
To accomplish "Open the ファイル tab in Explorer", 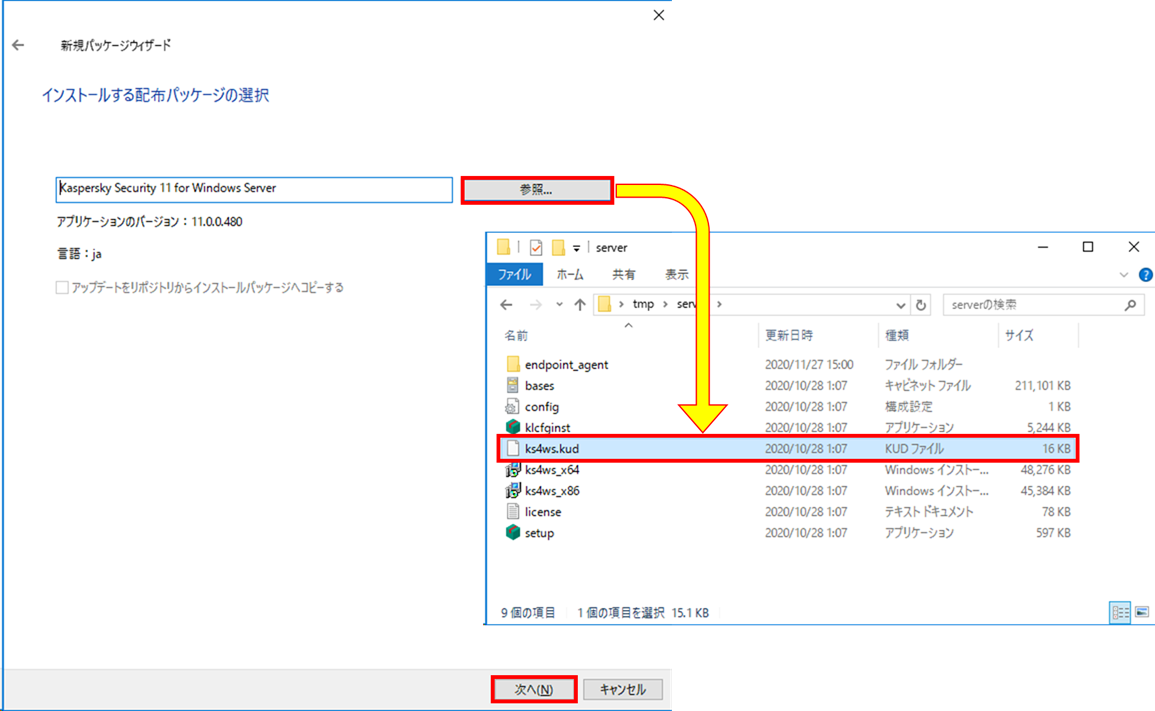I will [x=514, y=274].
